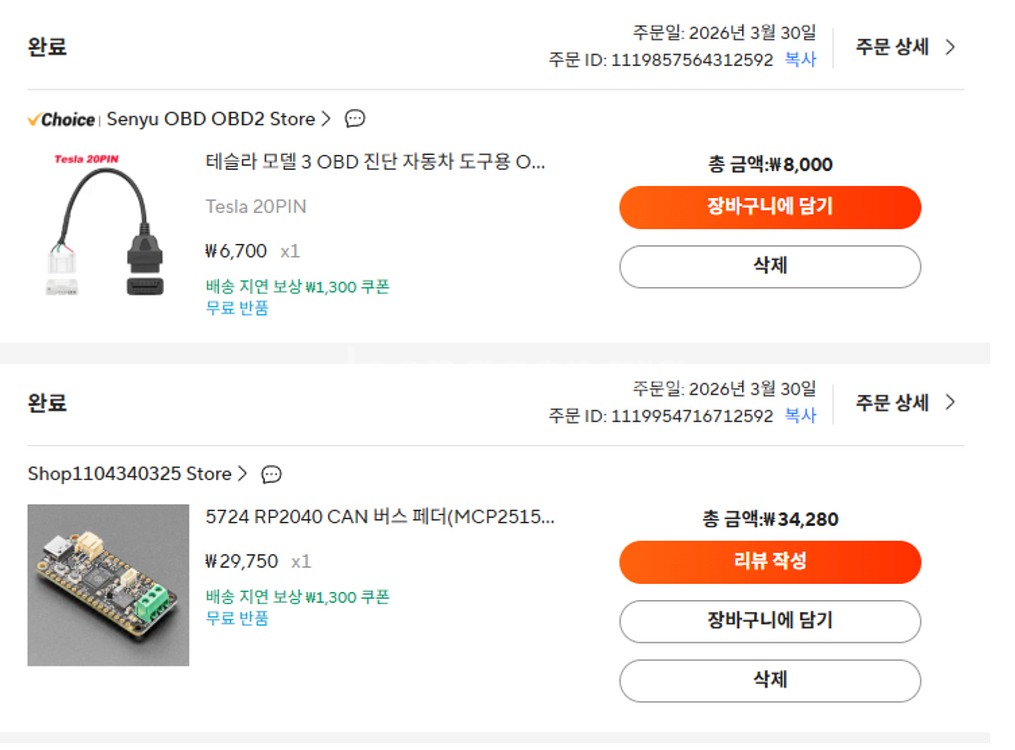Open 주문 상세 for order 1119954716712592
This screenshot has height=750, width=1015.
905,403
